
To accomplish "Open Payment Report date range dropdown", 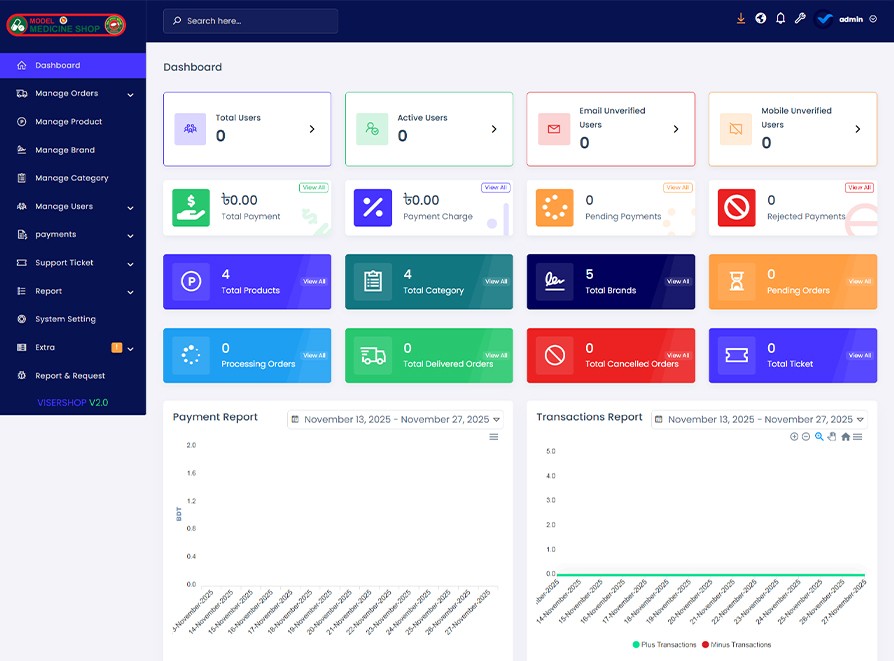I will tap(395, 420).
